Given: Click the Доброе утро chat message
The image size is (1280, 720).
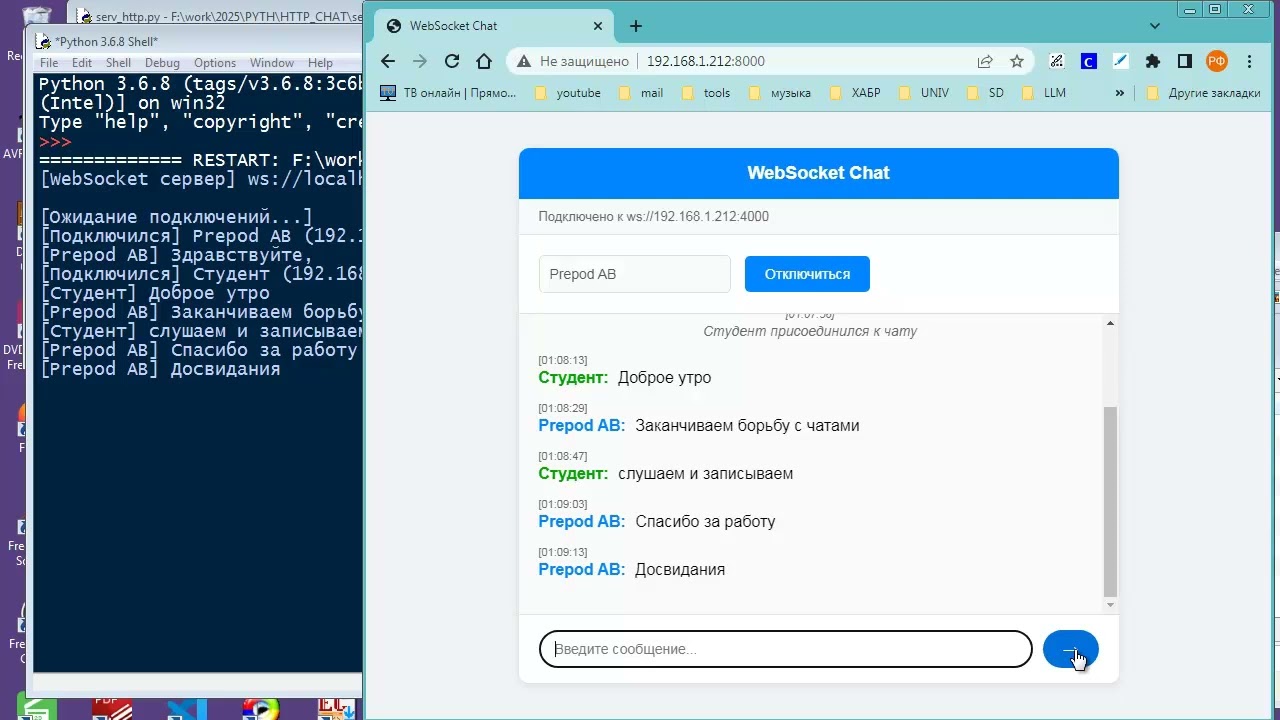Looking at the screenshot, I should tap(664, 378).
